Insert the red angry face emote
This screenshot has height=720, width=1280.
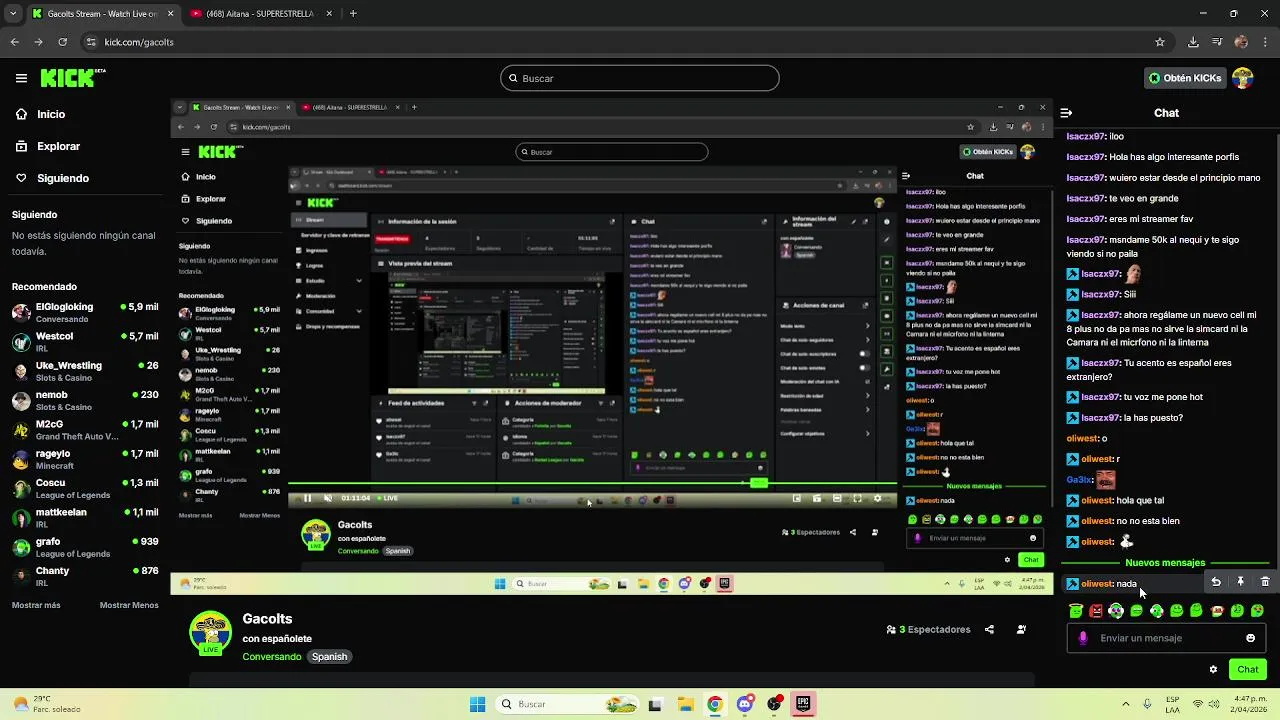(x=1096, y=610)
